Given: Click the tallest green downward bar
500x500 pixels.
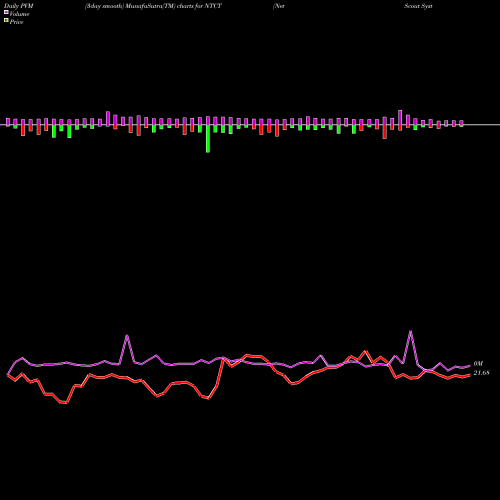Looking at the screenshot, I should pos(208,139).
